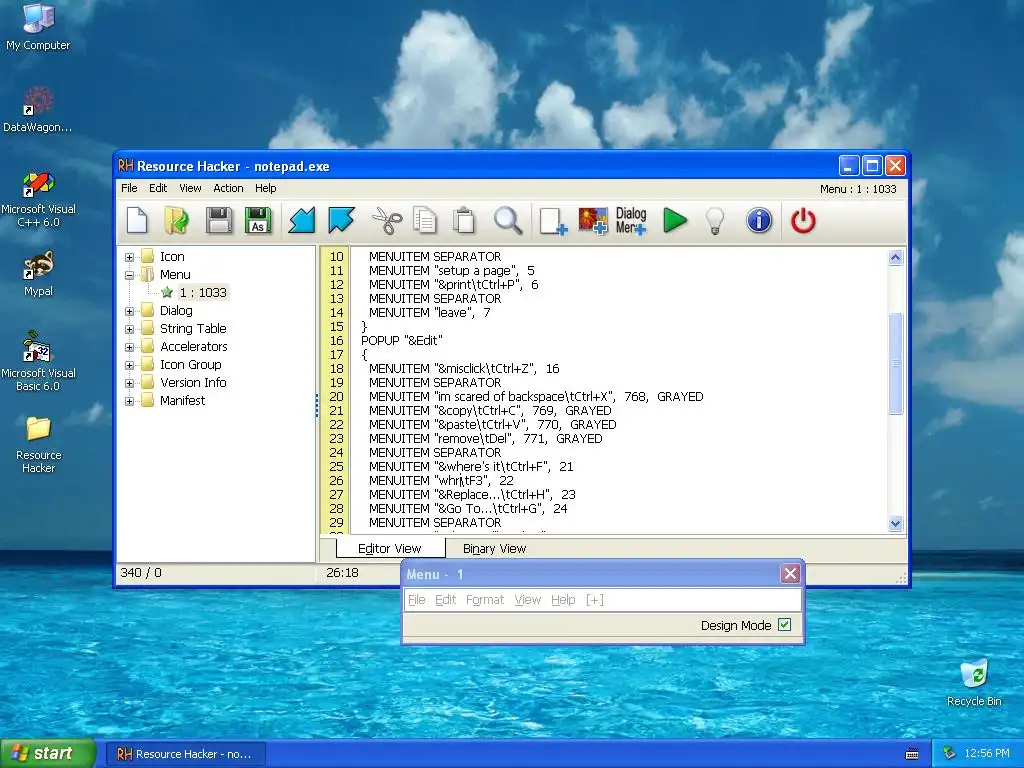
Task: Click the Copy pages icon
Action: pyautogui.click(x=424, y=220)
